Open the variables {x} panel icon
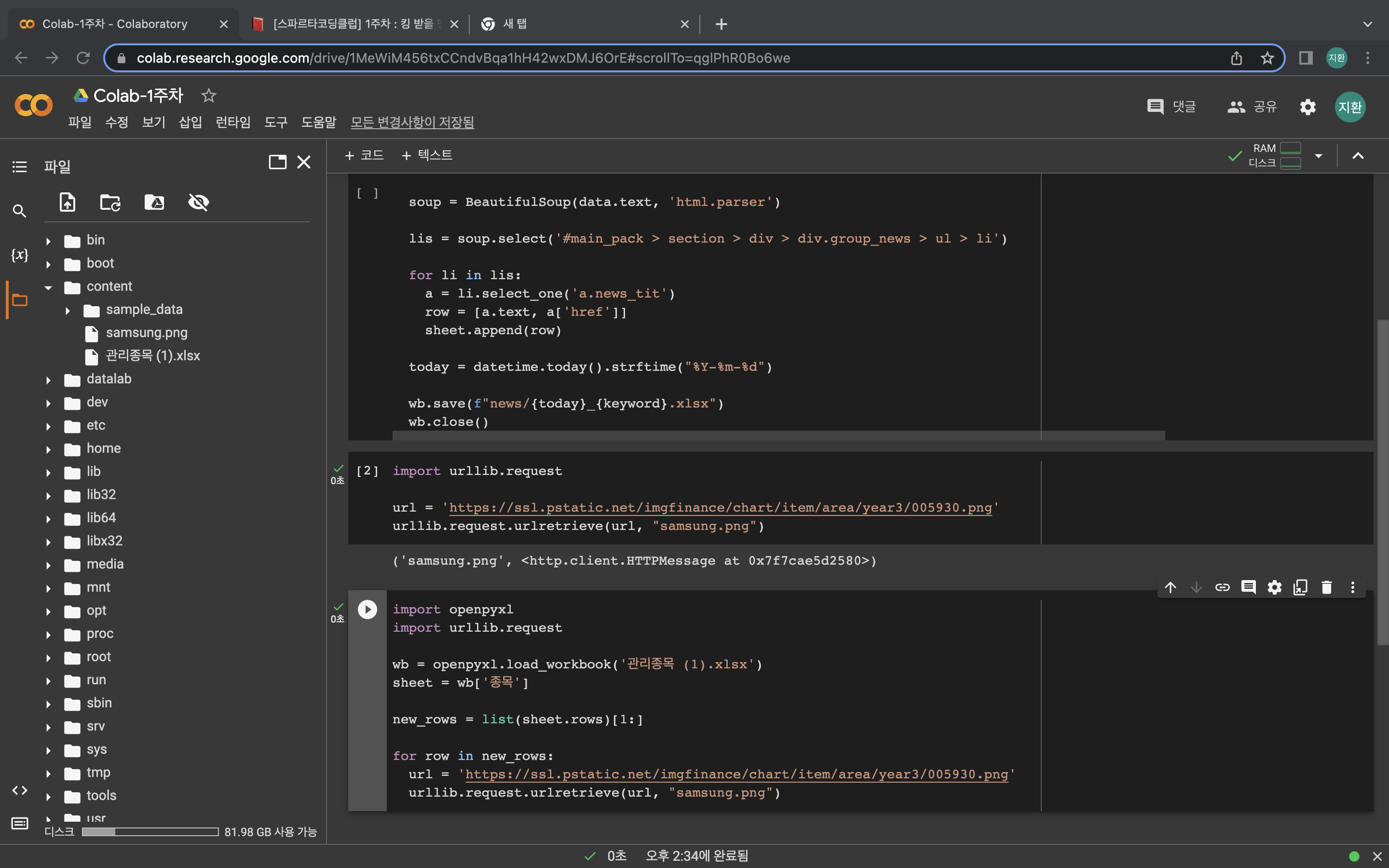1389x868 pixels. point(19,255)
